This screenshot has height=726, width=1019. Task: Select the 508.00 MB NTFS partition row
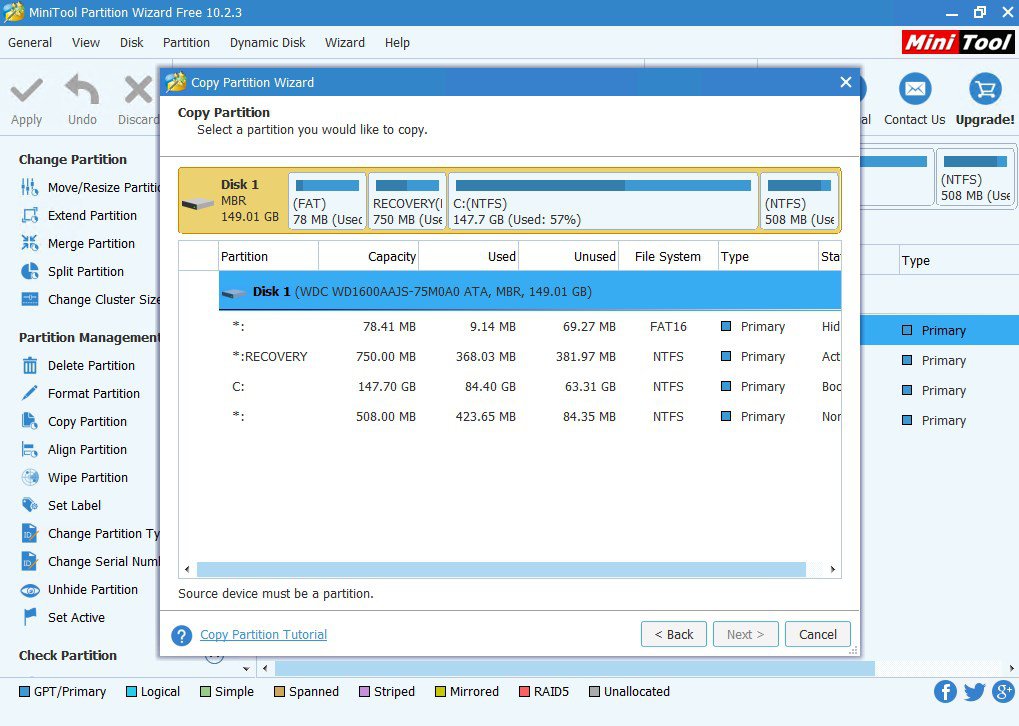coord(530,416)
